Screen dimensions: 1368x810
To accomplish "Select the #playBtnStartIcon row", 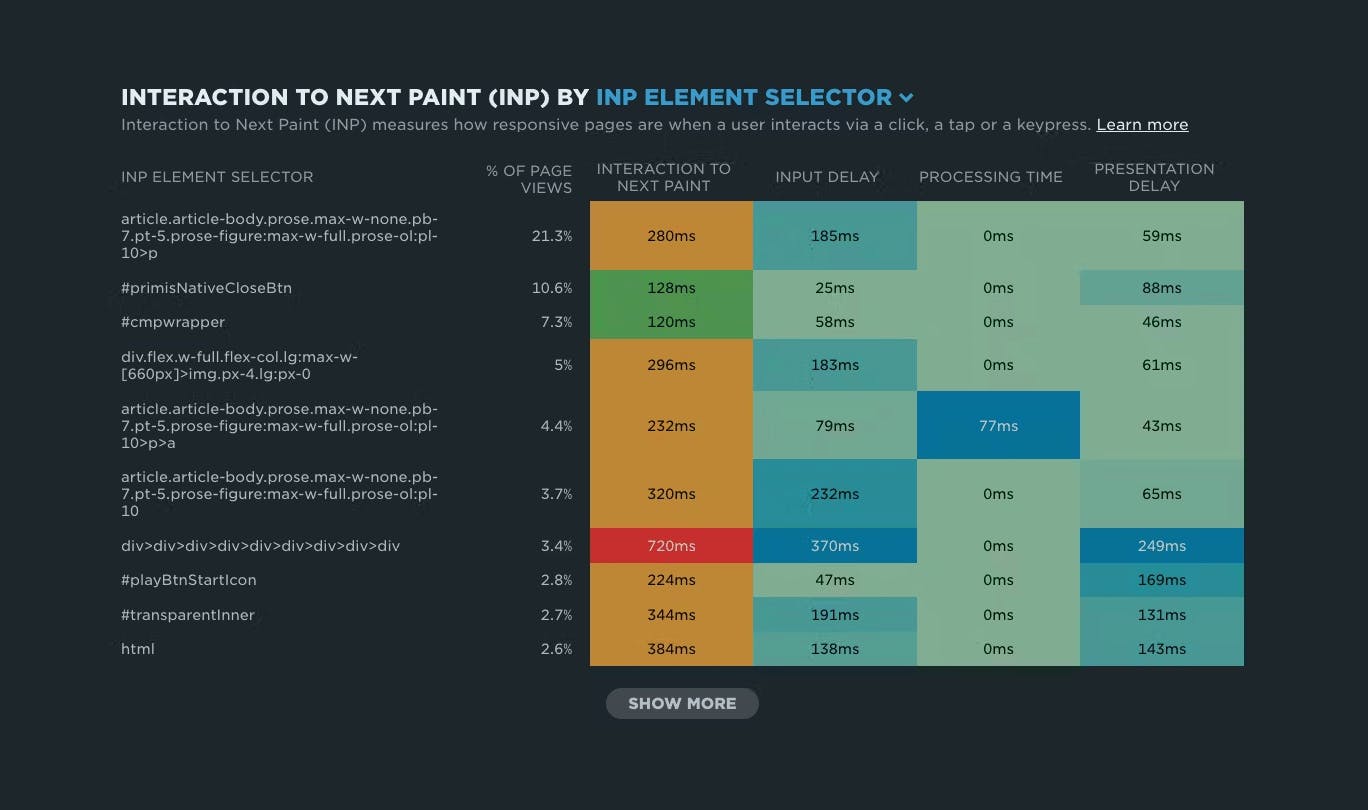I will 189,580.
